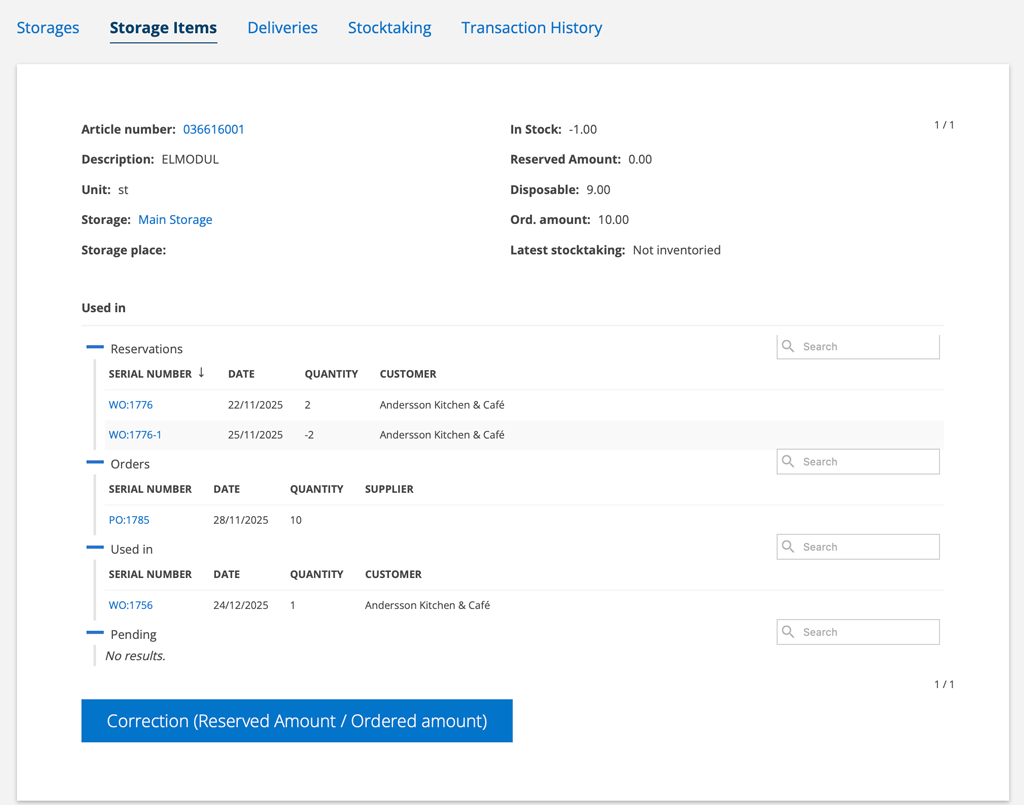Click the search icon in Reservations search box
Viewport: 1024px width, 805px height.
(788, 346)
